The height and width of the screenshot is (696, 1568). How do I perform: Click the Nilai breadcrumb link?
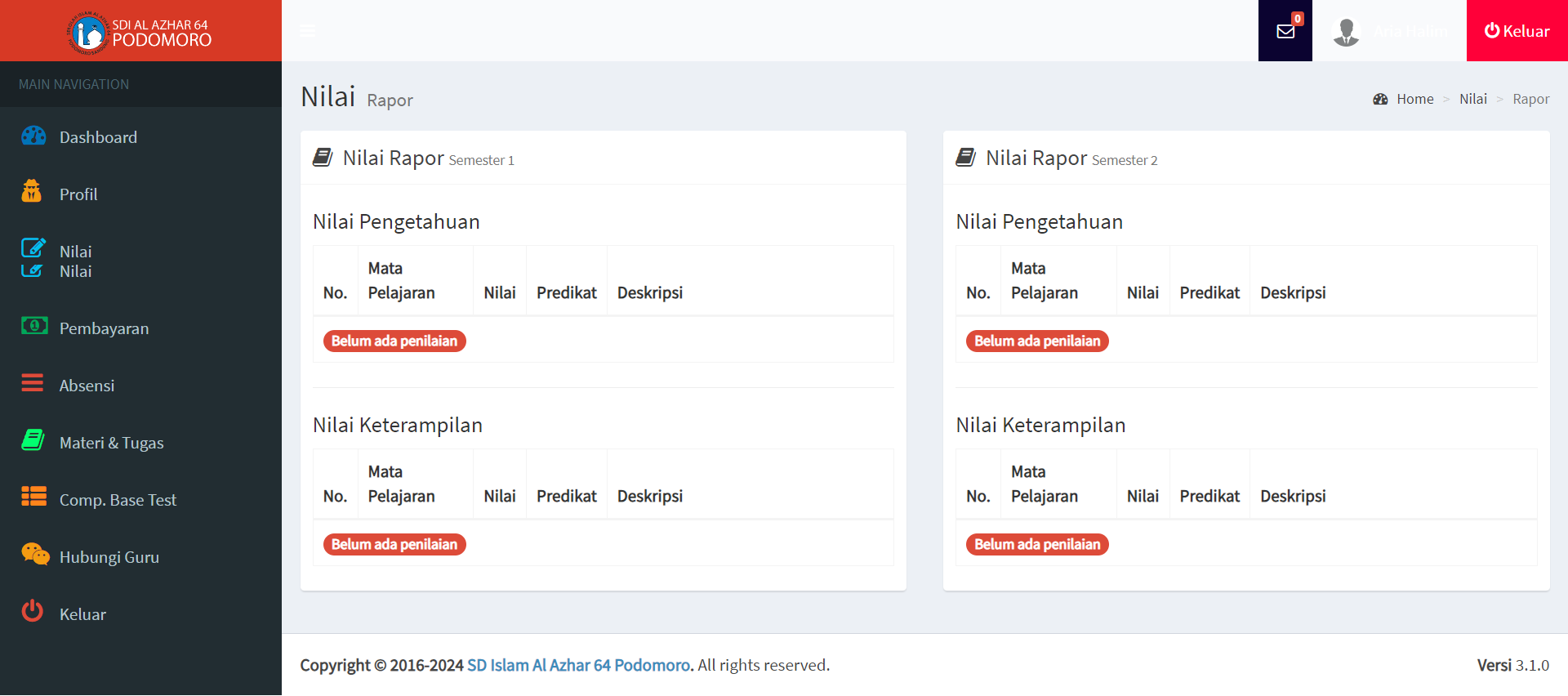[1472, 99]
